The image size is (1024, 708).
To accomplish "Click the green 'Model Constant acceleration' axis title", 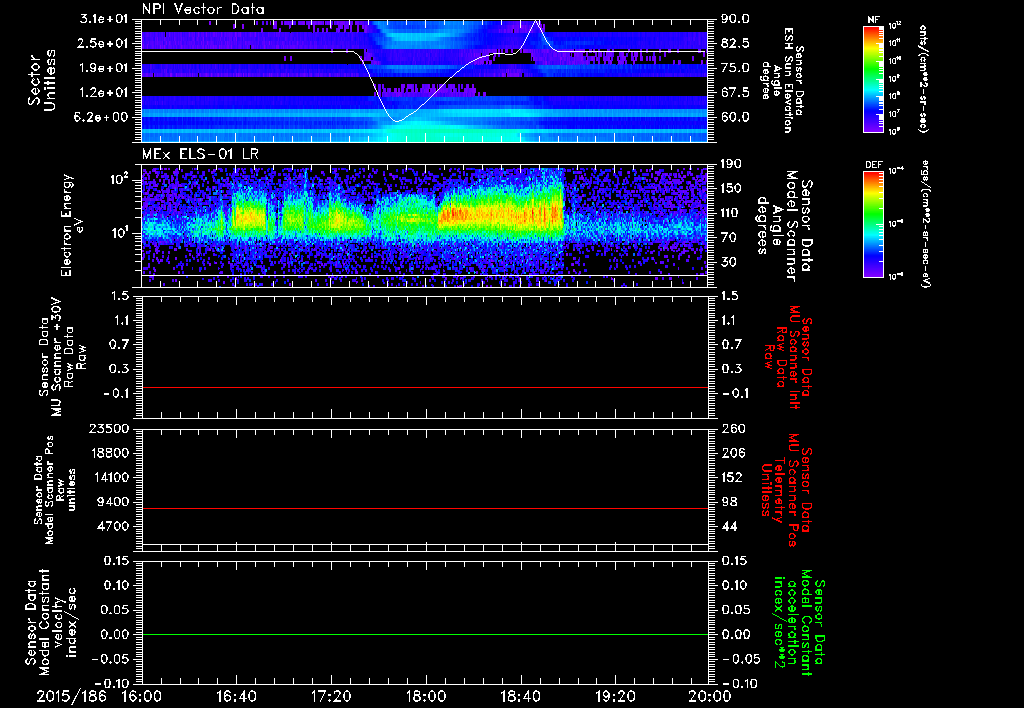I will tap(800, 624).
